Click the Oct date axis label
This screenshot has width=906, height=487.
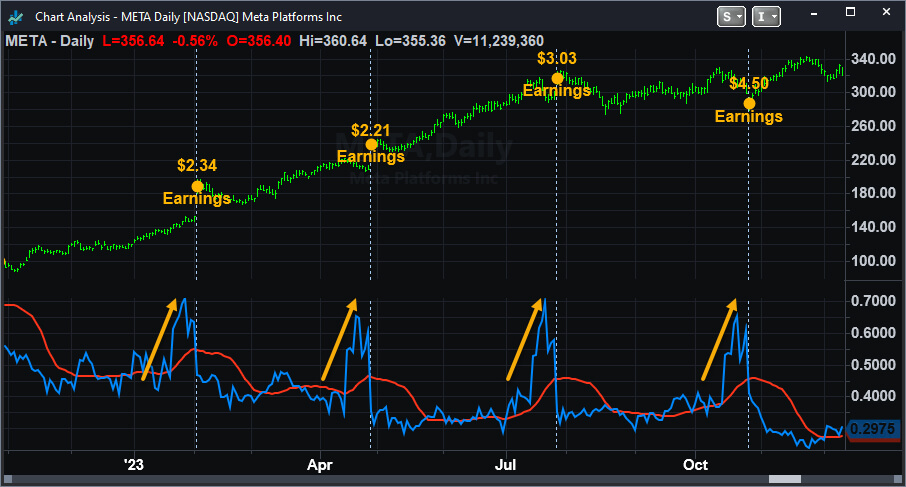click(695, 465)
